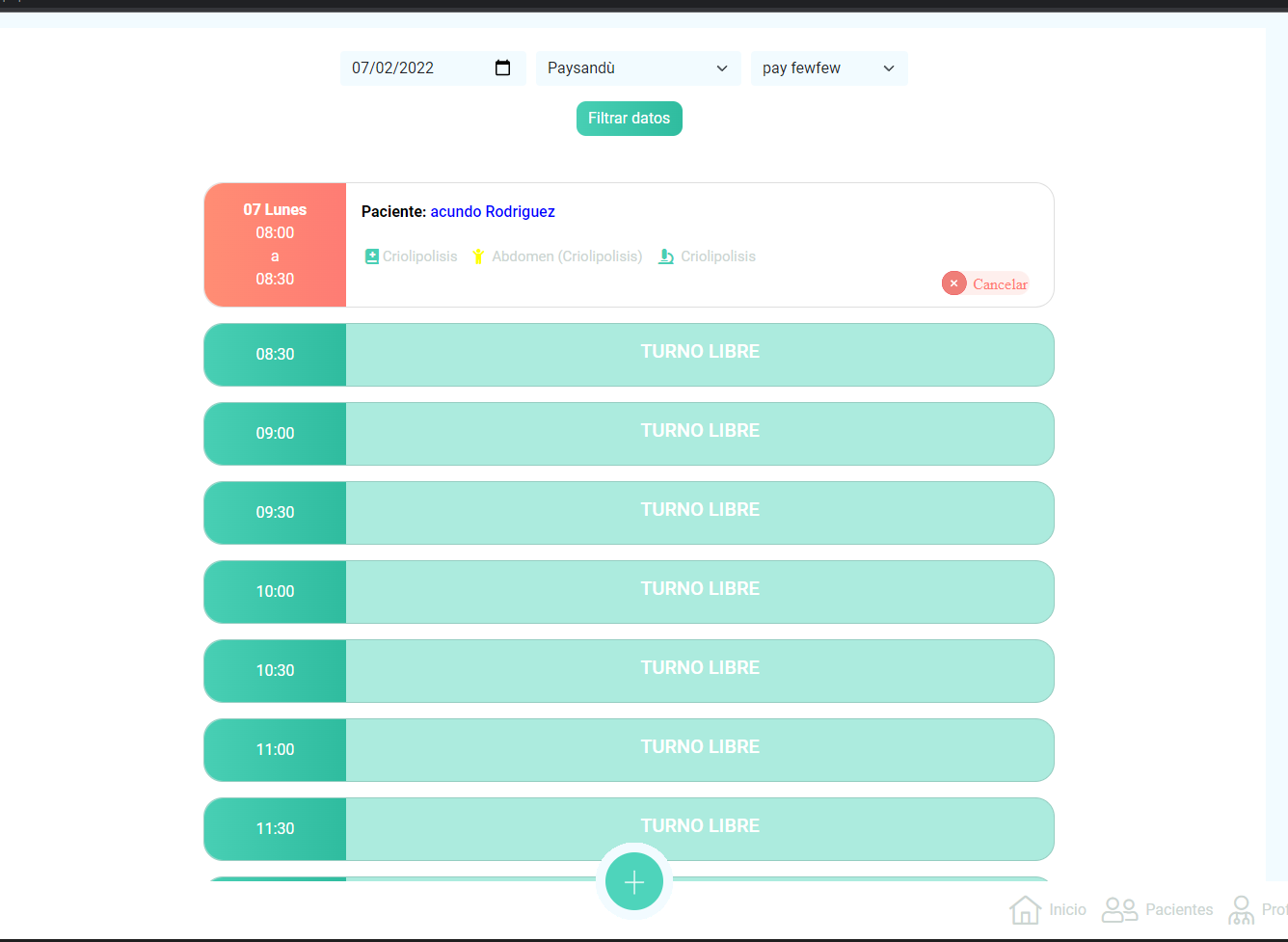
Task: Click the green medical kit icon beside Criolipolisis
Action: point(371,256)
